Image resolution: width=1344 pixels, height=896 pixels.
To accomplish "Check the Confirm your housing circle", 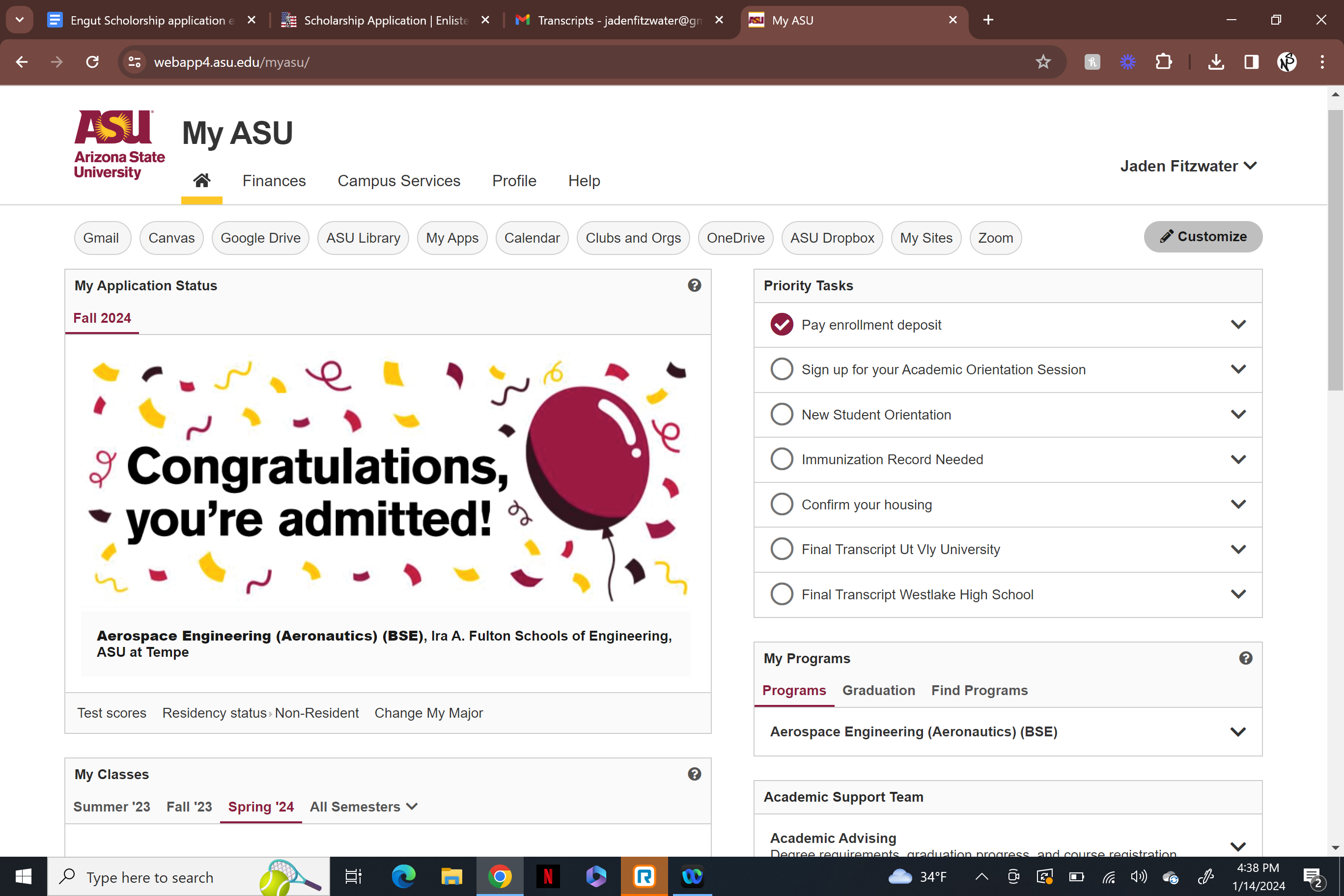I will click(781, 504).
